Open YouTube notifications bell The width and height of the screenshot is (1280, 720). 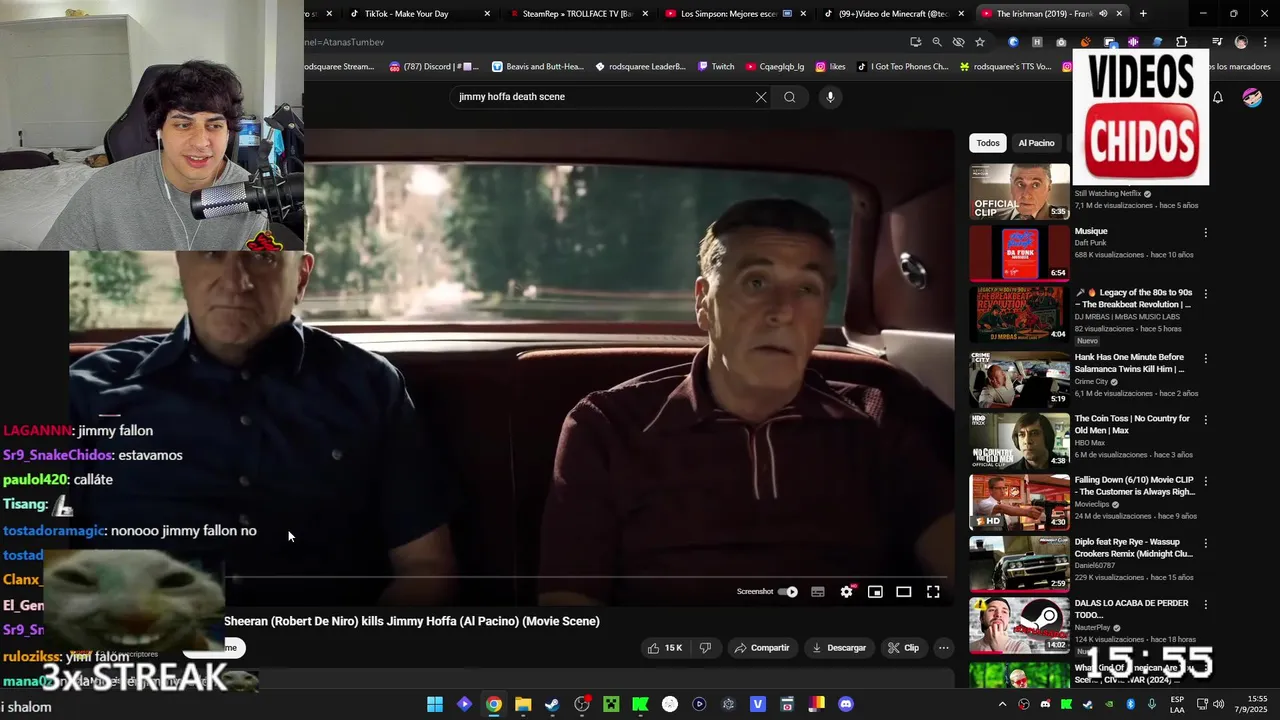pyautogui.click(x=1218, y=97)
